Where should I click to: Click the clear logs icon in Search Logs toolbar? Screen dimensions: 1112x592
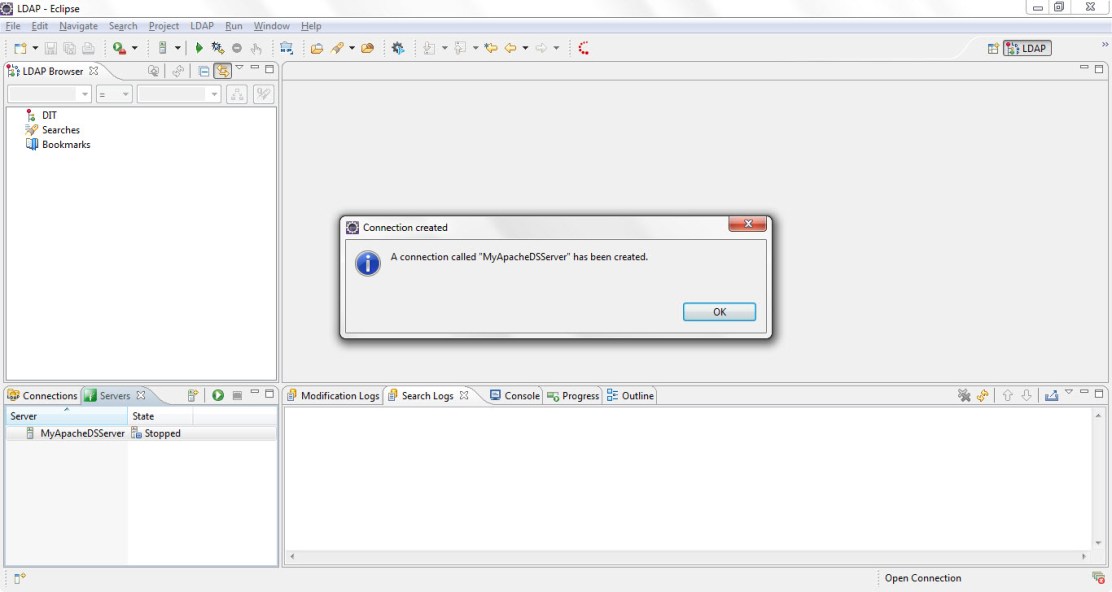[x=964, y=396]
